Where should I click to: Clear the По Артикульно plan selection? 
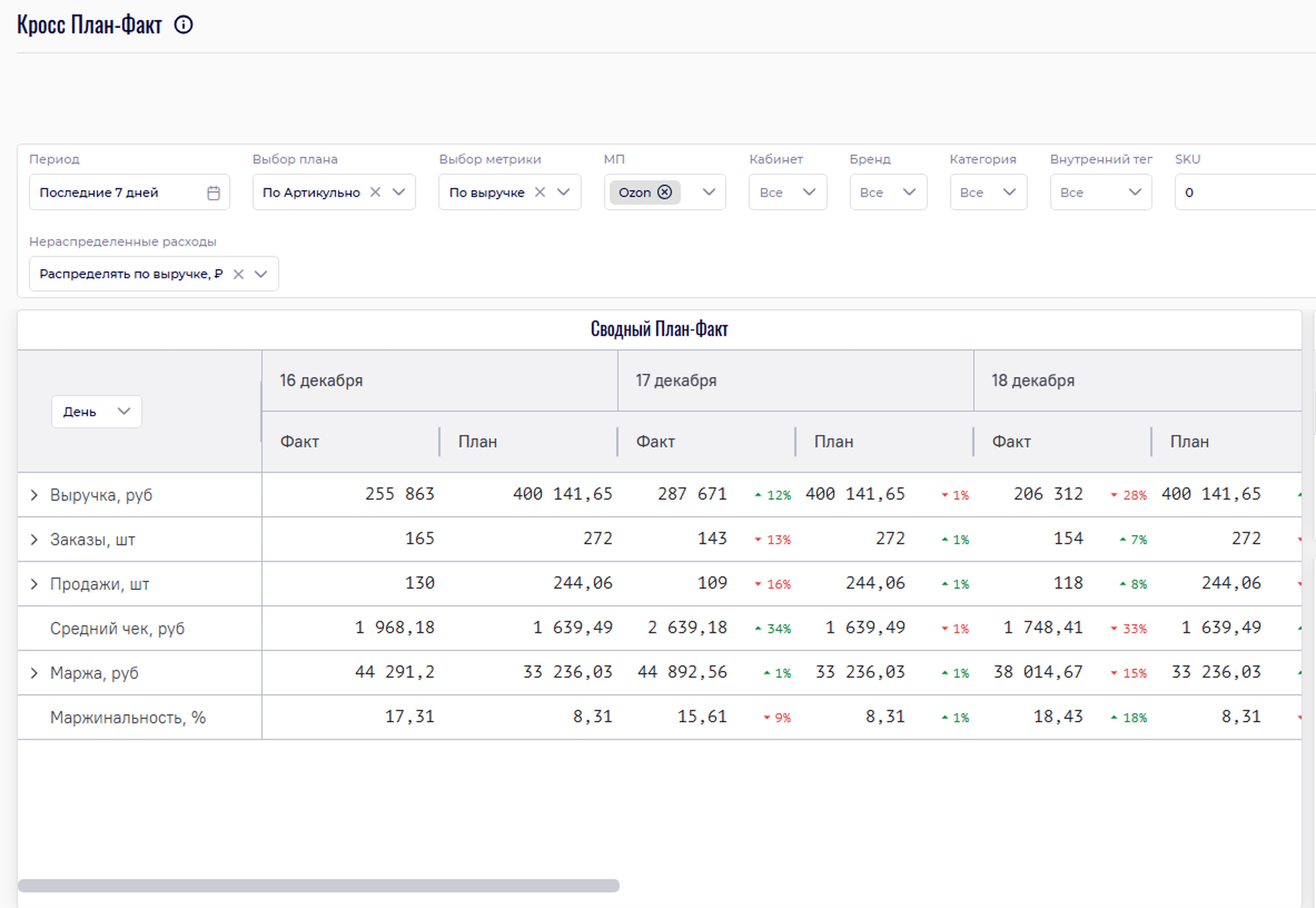coord(375,192)
